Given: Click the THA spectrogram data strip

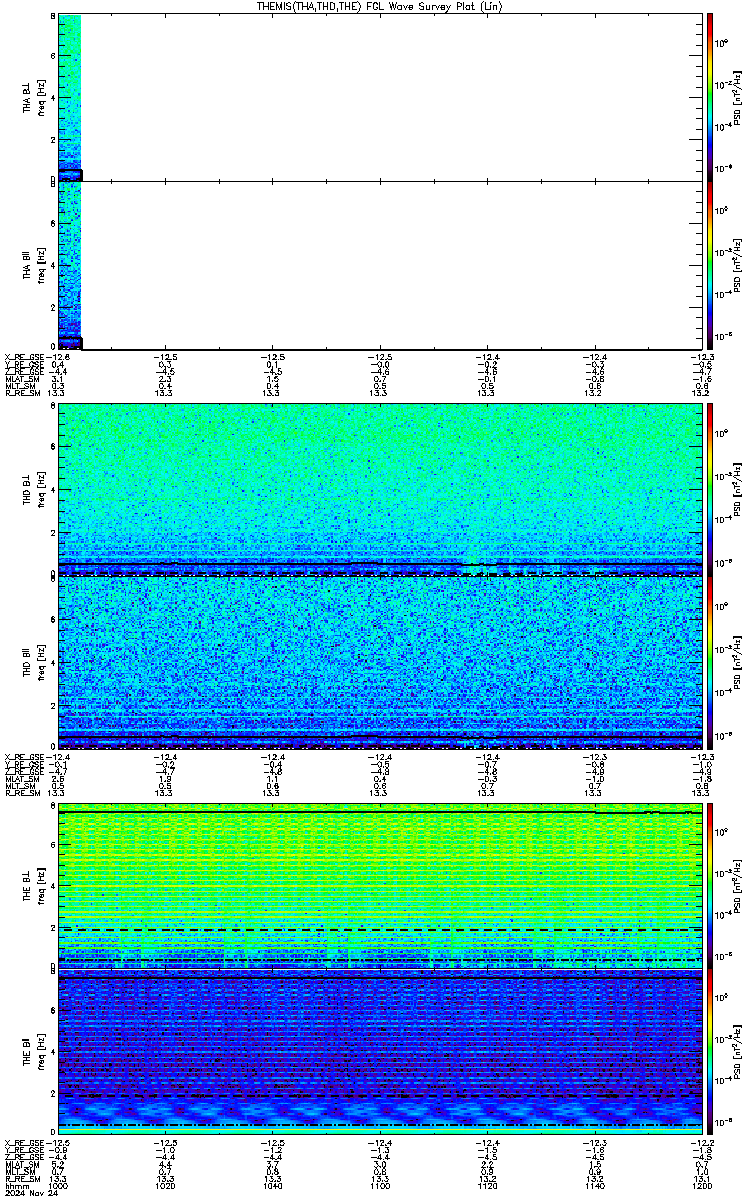Looking at the screenshot, I should pyautogui.click(x=69, y=180).
